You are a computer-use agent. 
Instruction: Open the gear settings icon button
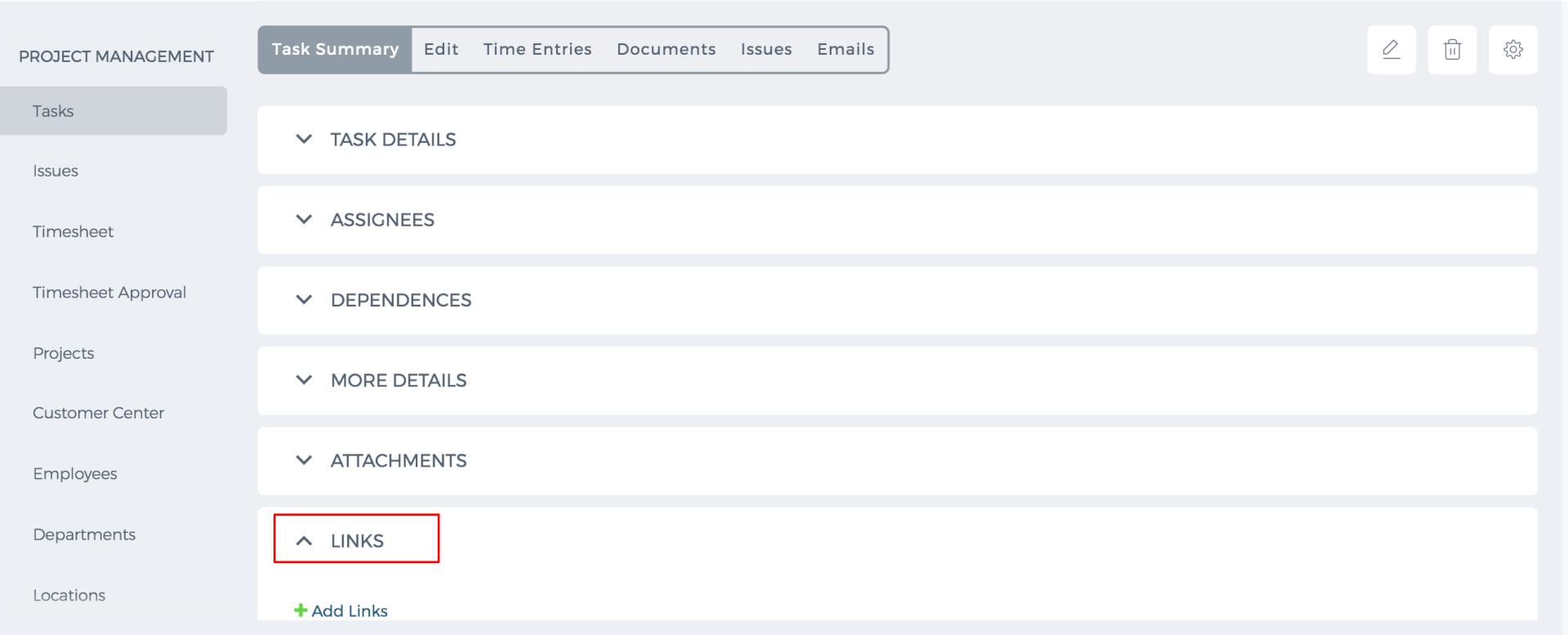(x=1512, y=50)
